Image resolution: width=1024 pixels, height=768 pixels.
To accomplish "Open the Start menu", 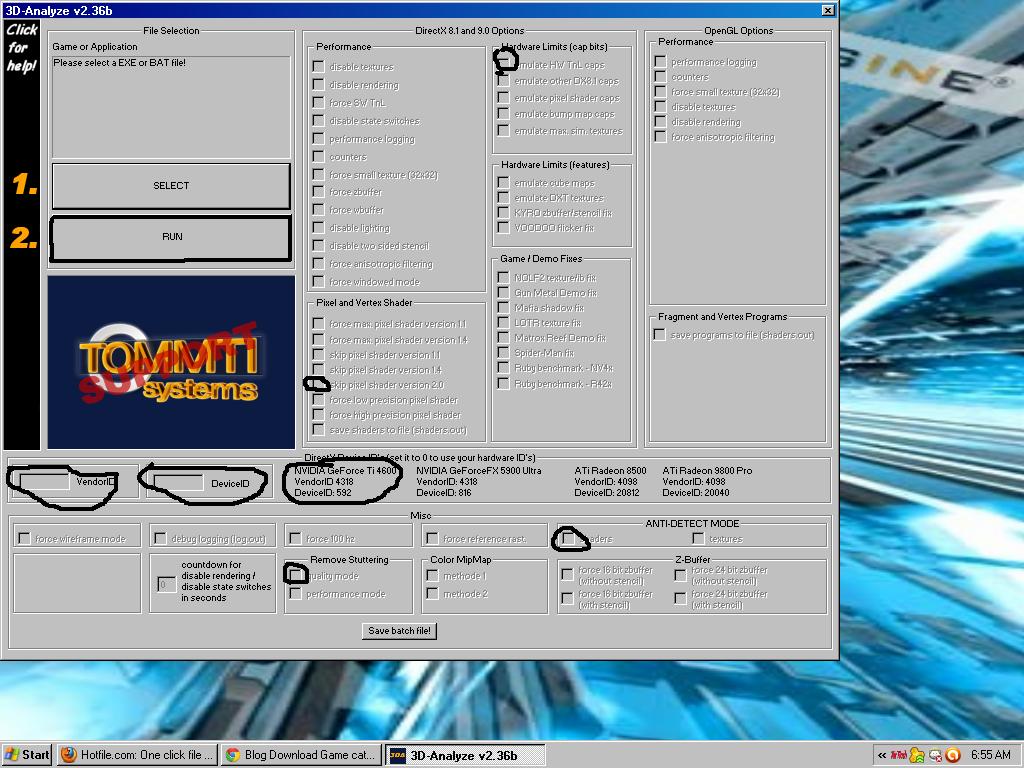I will (27, 755).
